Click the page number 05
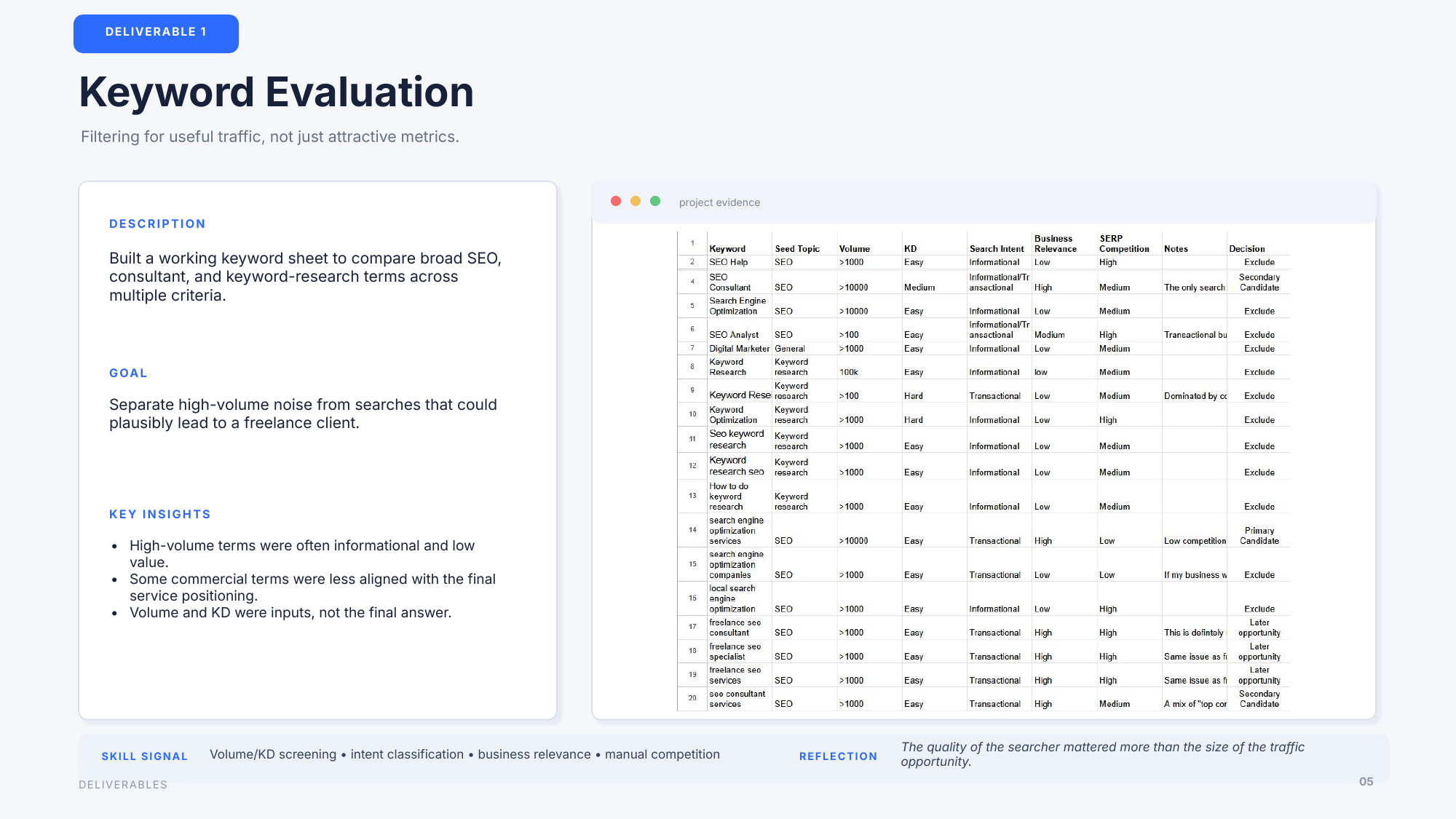 click(x=1366, y=781)
